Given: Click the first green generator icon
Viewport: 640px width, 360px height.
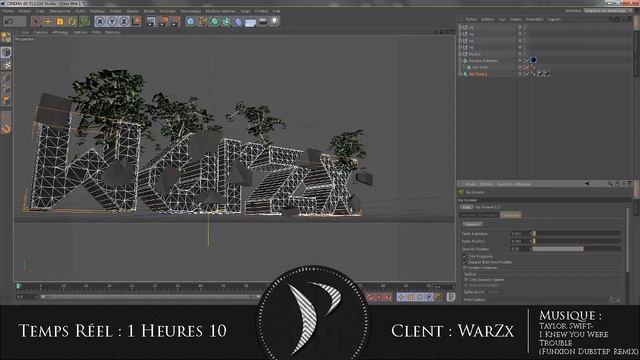Looking at the screenshot, I should (x=214, y=21).
